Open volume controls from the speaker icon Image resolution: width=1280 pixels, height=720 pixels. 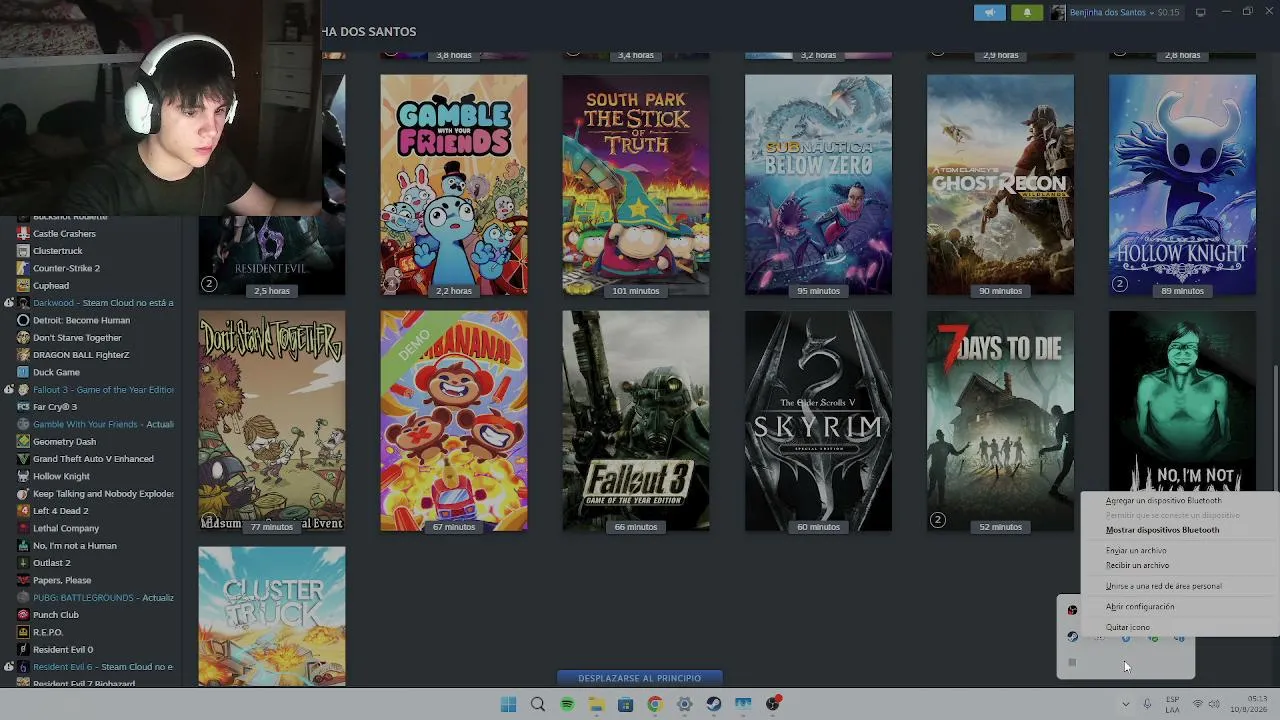[x=1214, y=704]
